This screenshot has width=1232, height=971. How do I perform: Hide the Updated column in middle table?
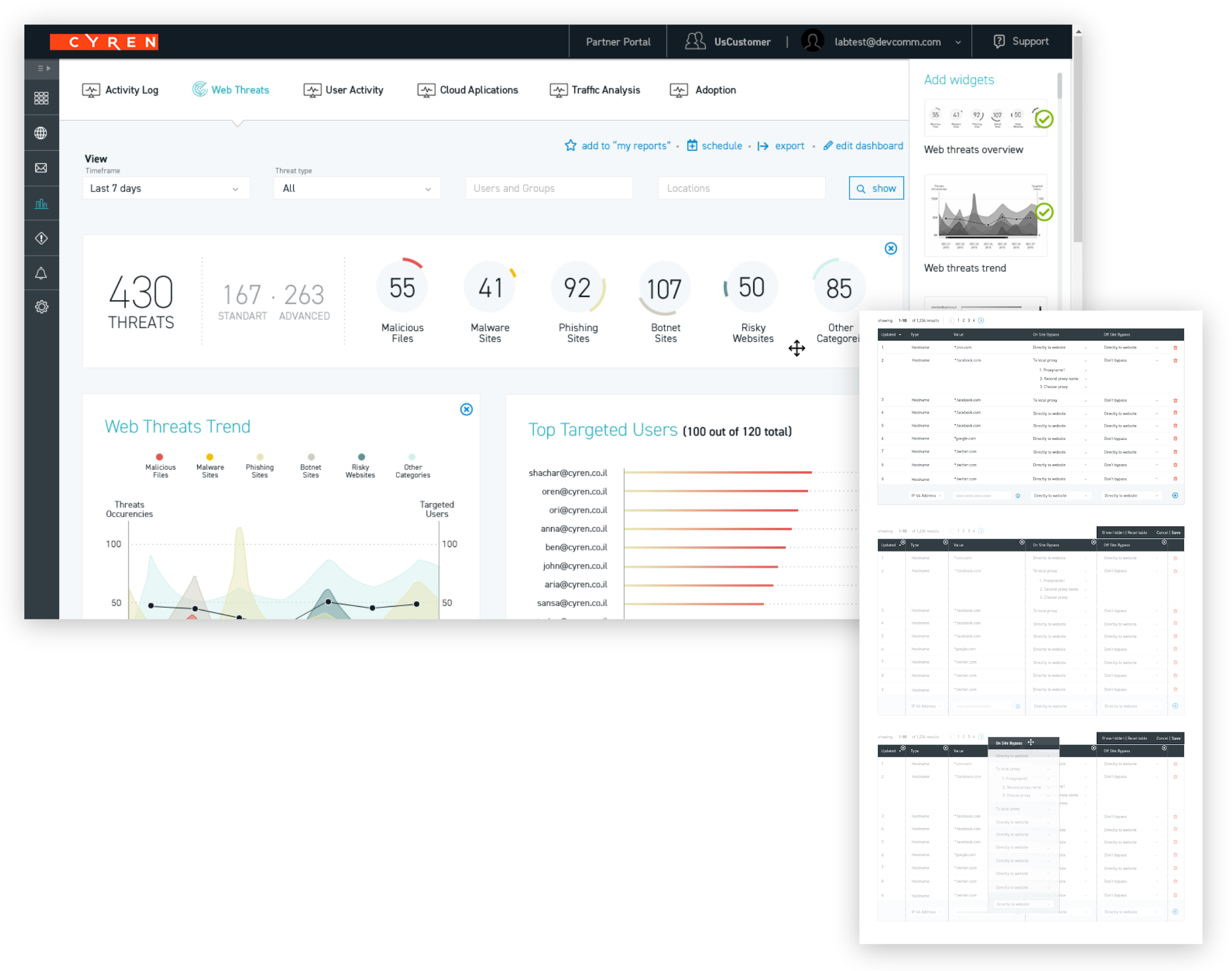point(903,542)
